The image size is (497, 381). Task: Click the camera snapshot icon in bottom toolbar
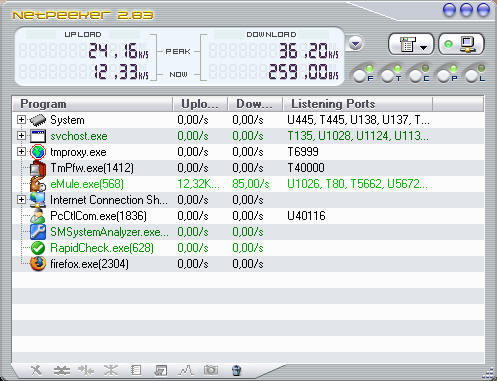pyautogui.click(x=211, y=369)
